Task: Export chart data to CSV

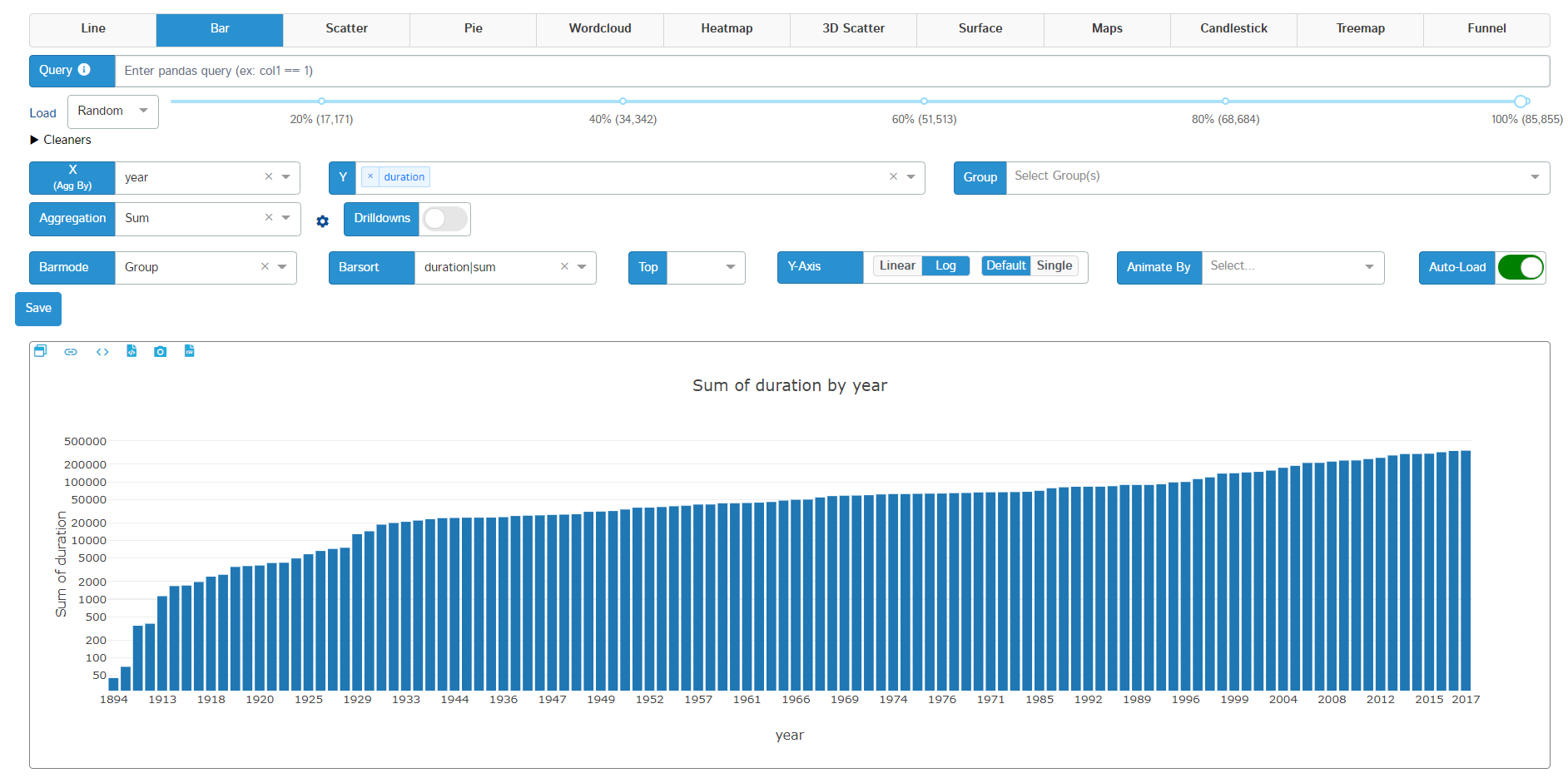Action: [189, 351]
